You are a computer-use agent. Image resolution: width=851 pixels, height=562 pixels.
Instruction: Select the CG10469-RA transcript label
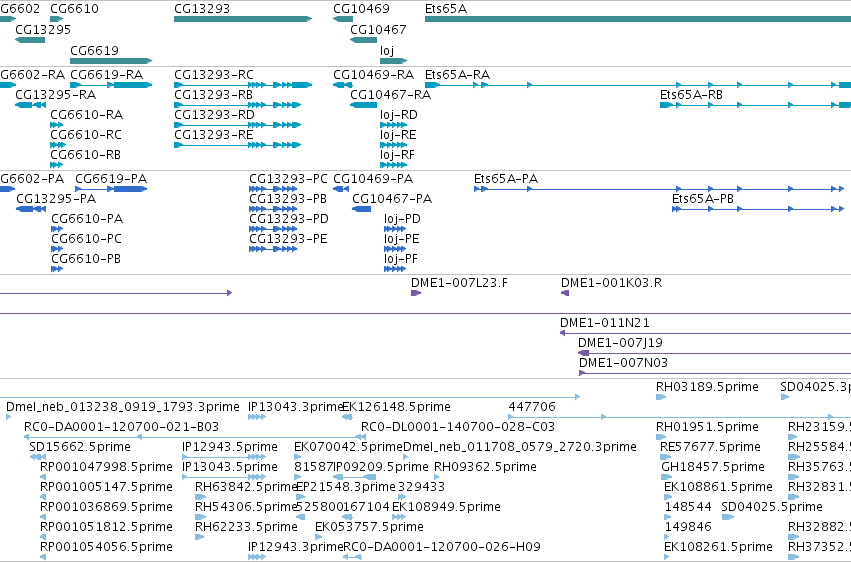pyautogui.click(x=373, y=74)
